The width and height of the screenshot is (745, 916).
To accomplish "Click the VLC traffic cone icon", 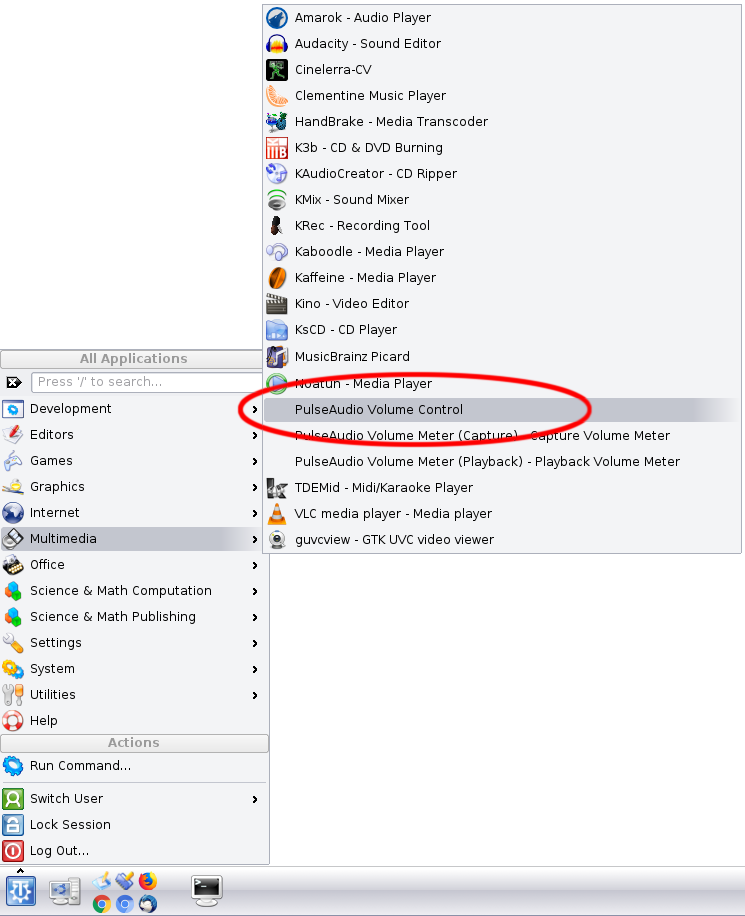I will click(x=277, y=514).
